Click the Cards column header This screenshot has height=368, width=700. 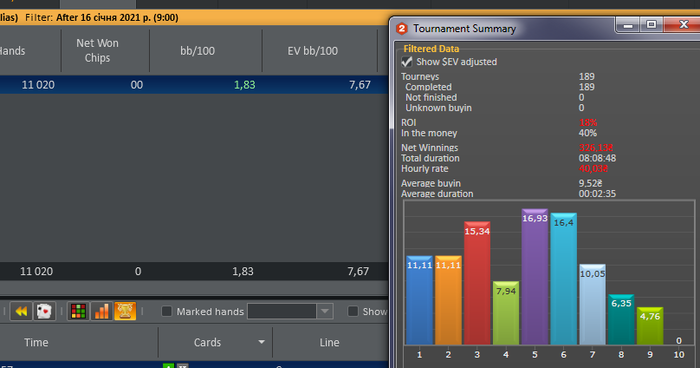pyautogui.click(x=207, y=343)
